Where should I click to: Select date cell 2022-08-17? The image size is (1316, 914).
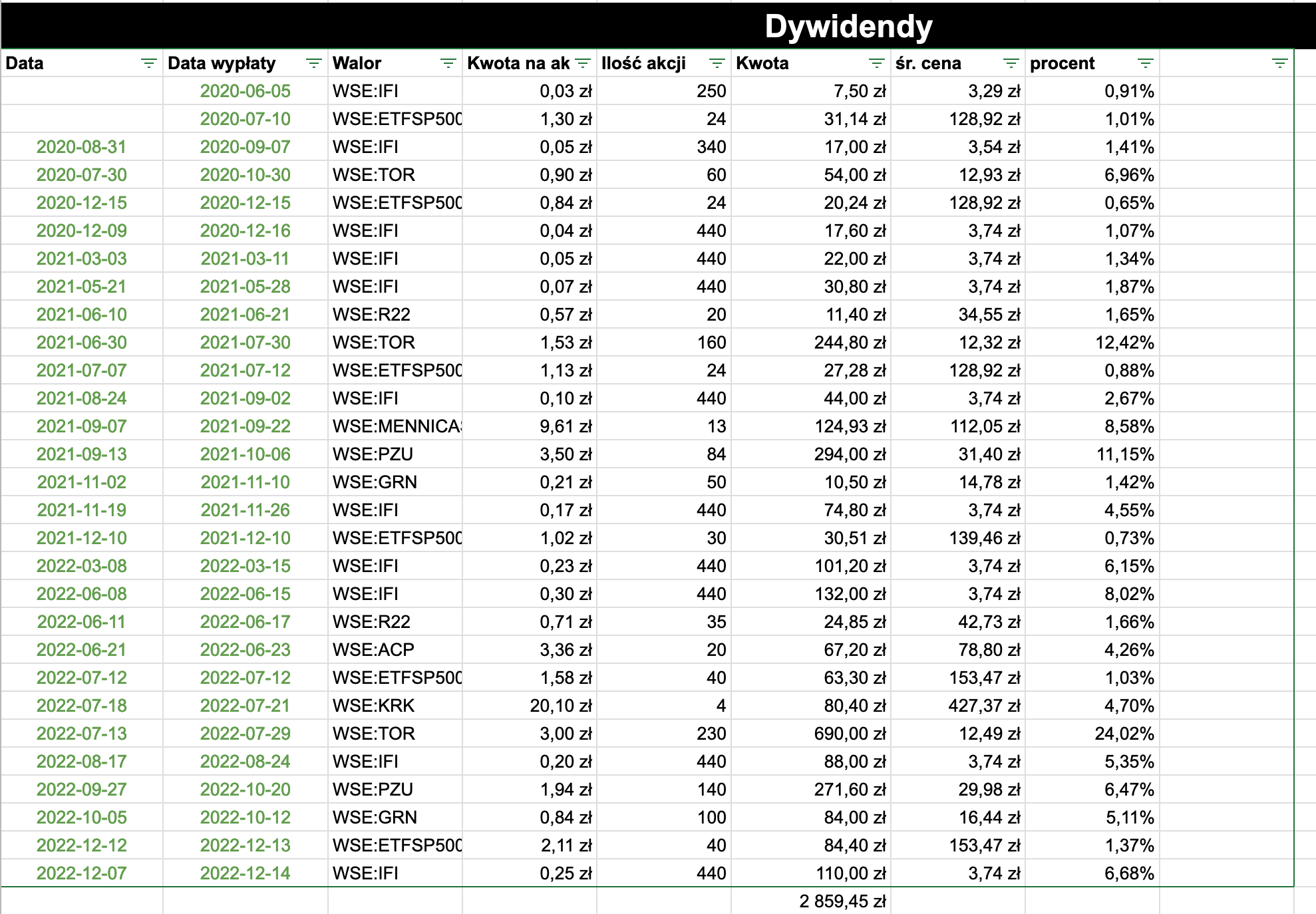[x=82, y=762]
